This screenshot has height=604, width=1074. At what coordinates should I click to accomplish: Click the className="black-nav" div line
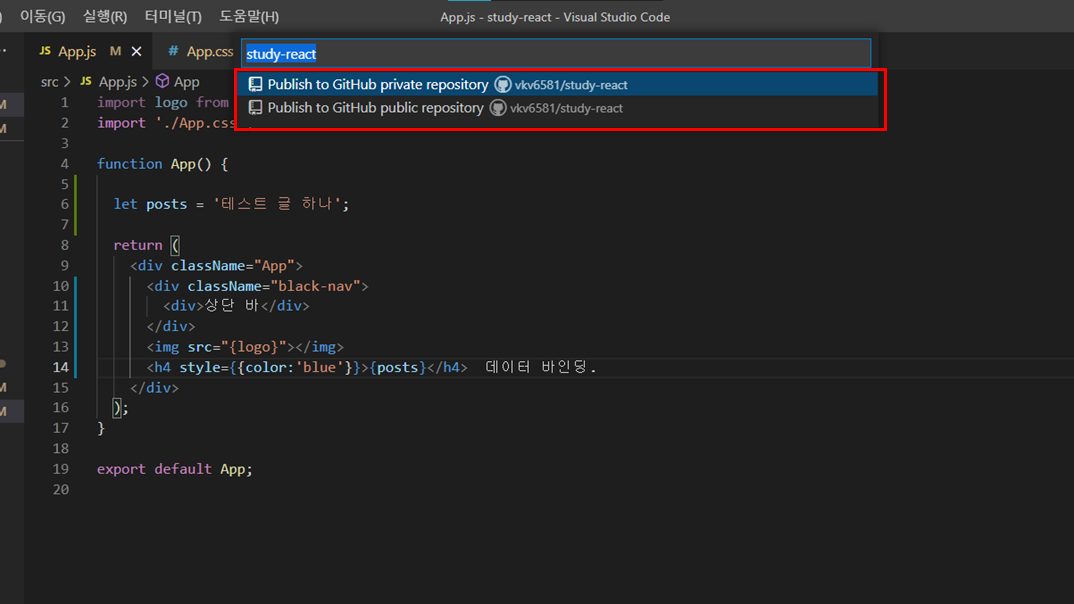(x=258, y=286)
